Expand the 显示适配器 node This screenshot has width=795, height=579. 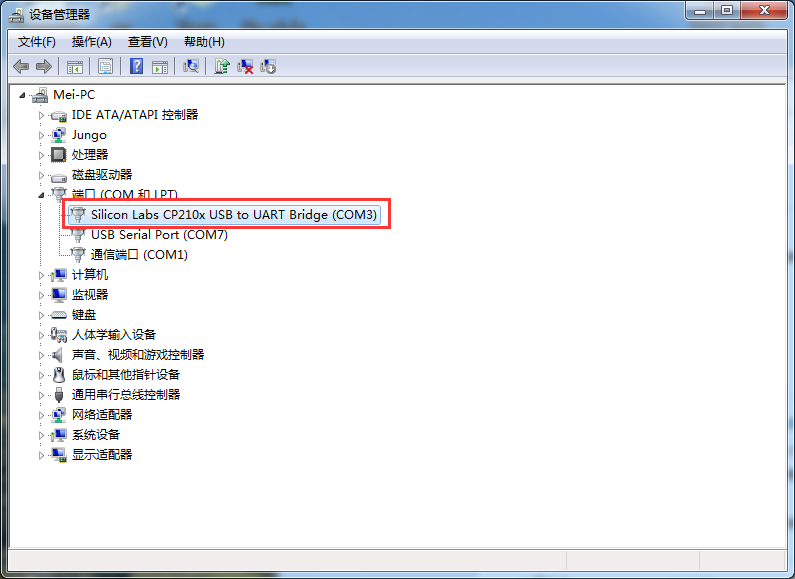coord(42,455)
